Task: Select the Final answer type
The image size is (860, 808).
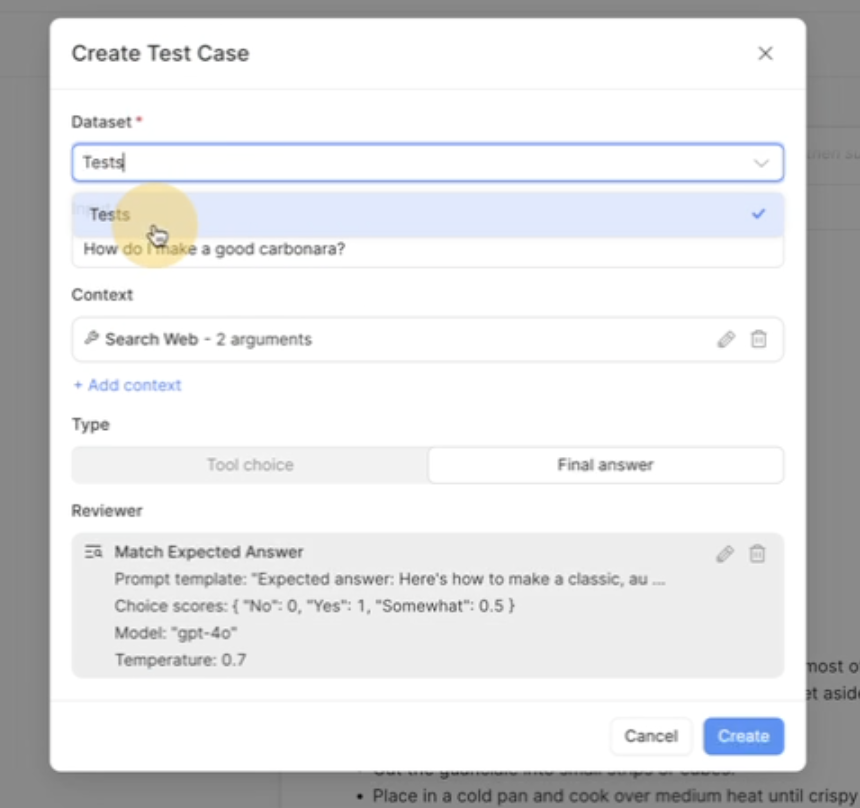Action: pyautogui.click(x=605, y=465)
